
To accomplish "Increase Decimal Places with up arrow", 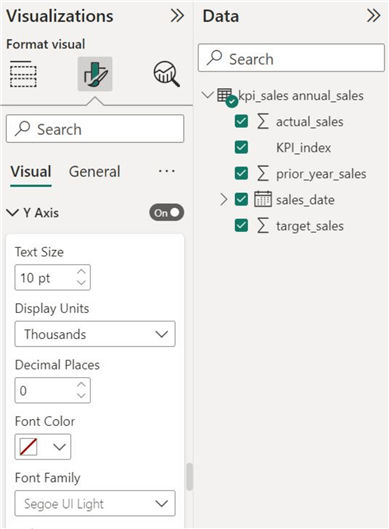I will click(81, 385).
